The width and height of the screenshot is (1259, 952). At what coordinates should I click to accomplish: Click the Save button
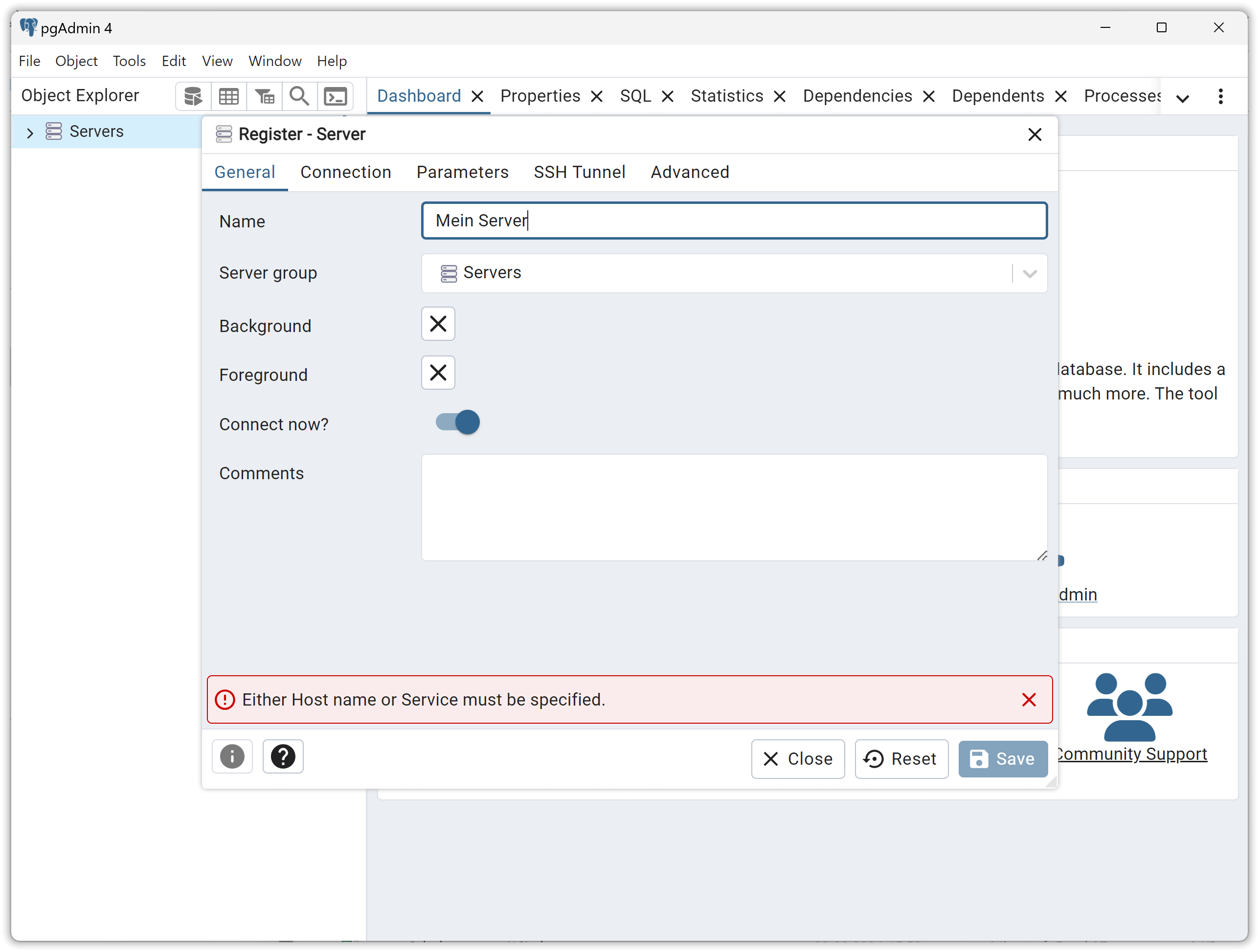[1003, 759]
